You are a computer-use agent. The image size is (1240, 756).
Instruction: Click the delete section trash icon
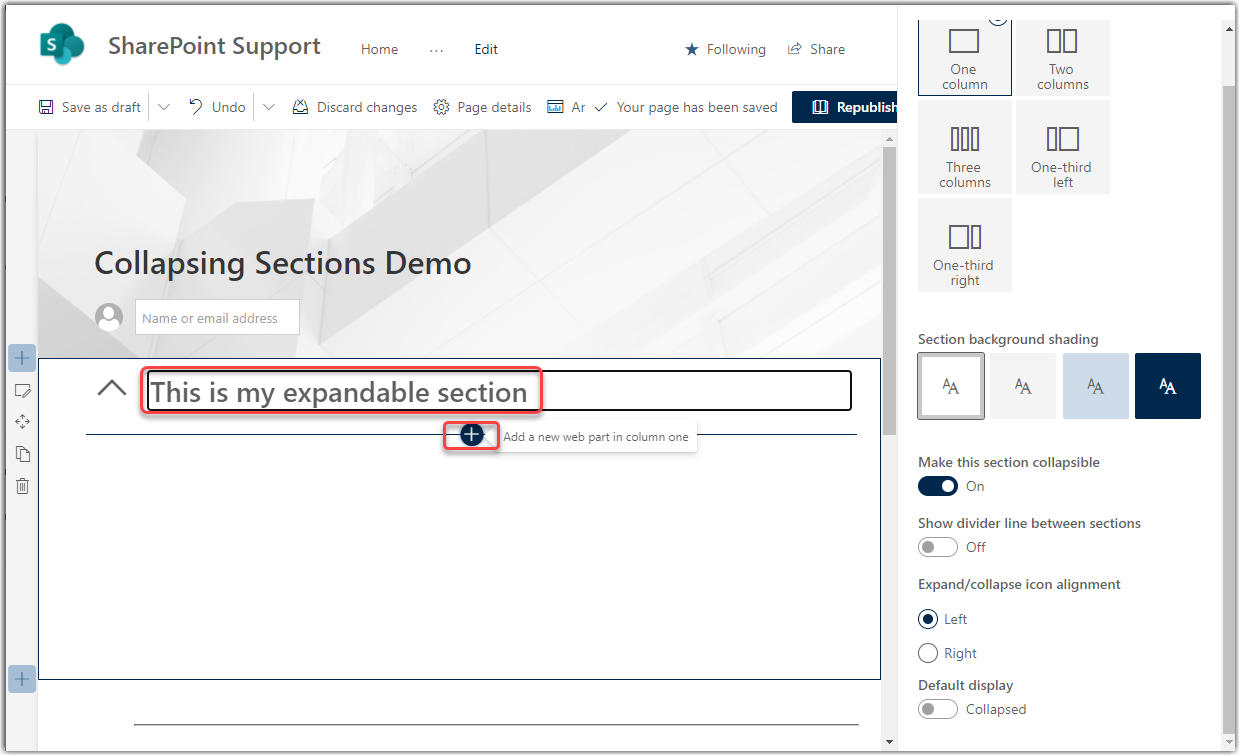(x=22, y=486)
